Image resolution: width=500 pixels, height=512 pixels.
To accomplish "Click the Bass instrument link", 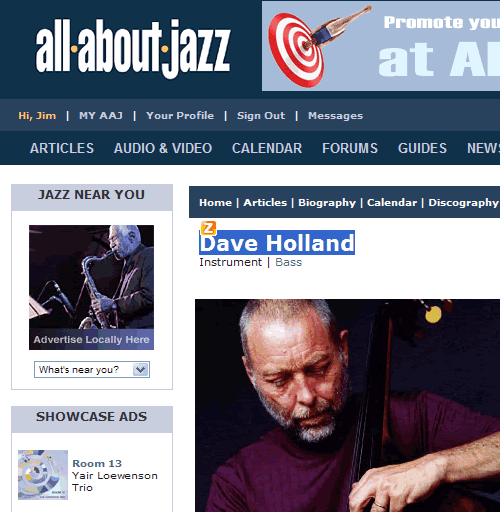I will coord(288,262).
